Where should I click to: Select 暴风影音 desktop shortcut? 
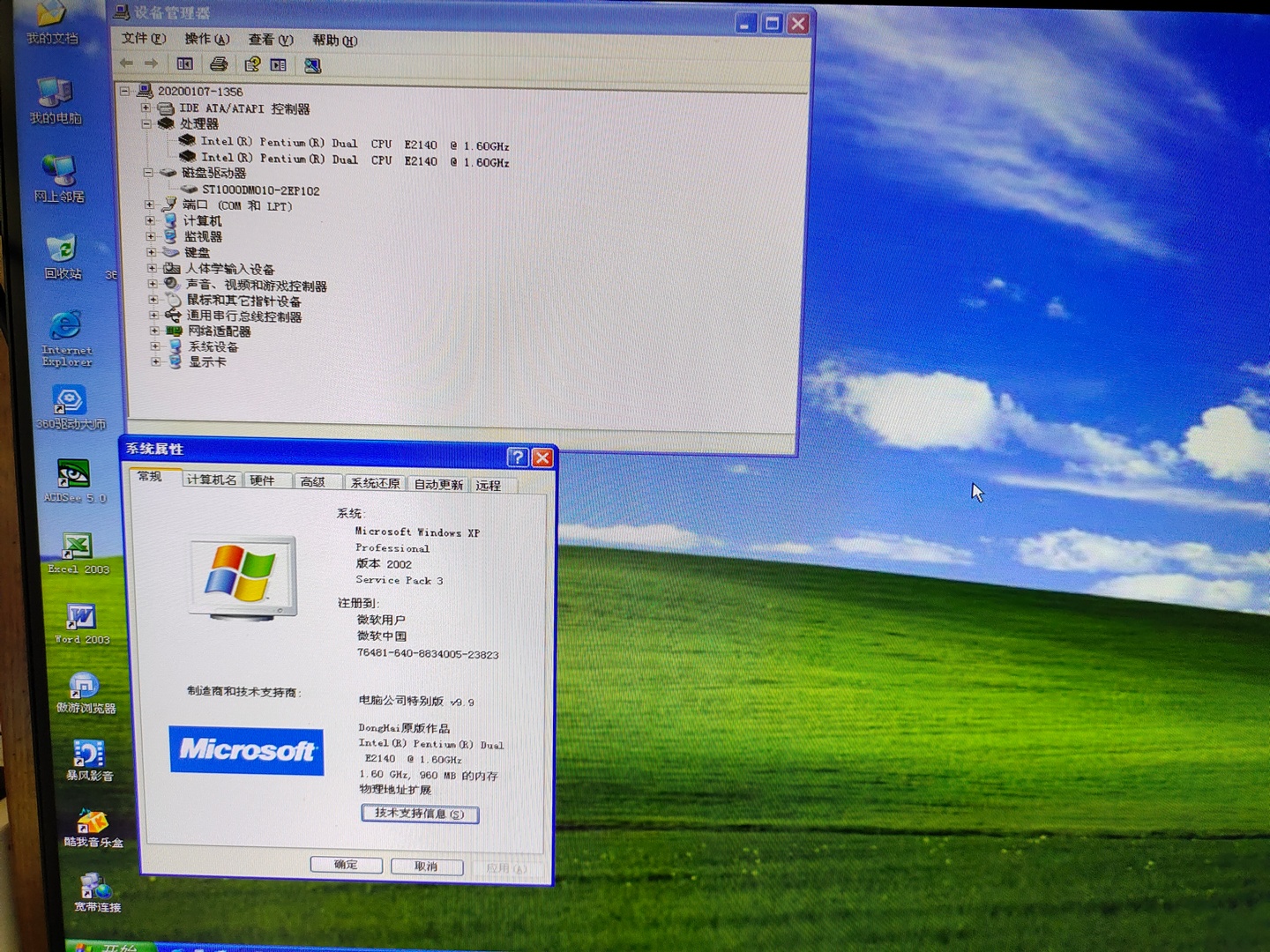pos(89,761)
